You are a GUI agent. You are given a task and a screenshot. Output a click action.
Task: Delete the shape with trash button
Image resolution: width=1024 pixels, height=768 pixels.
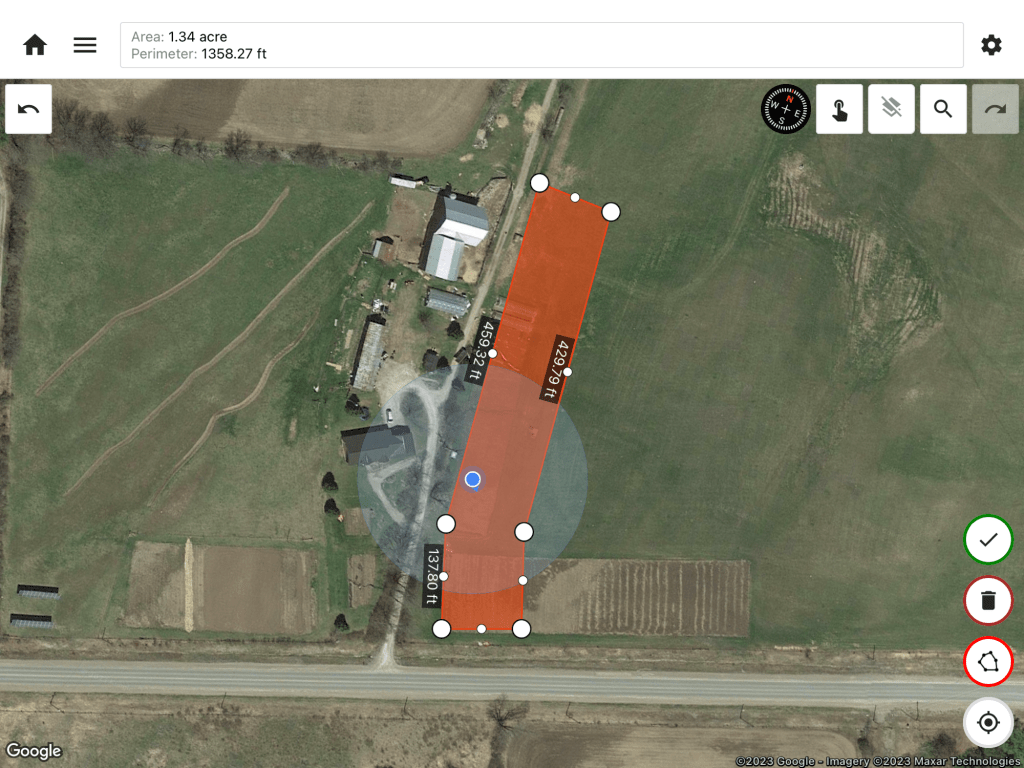[x=988, y=600]
